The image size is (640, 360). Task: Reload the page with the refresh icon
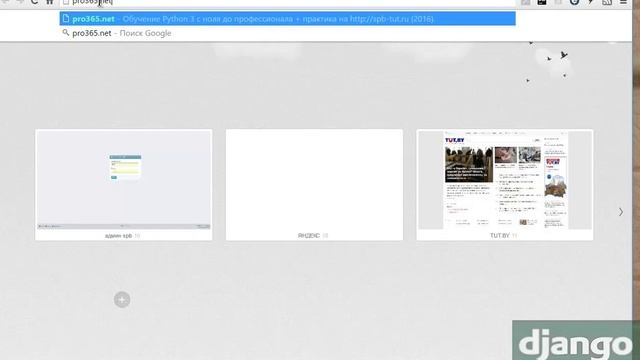pyautogui.click(x=35, y=2)
